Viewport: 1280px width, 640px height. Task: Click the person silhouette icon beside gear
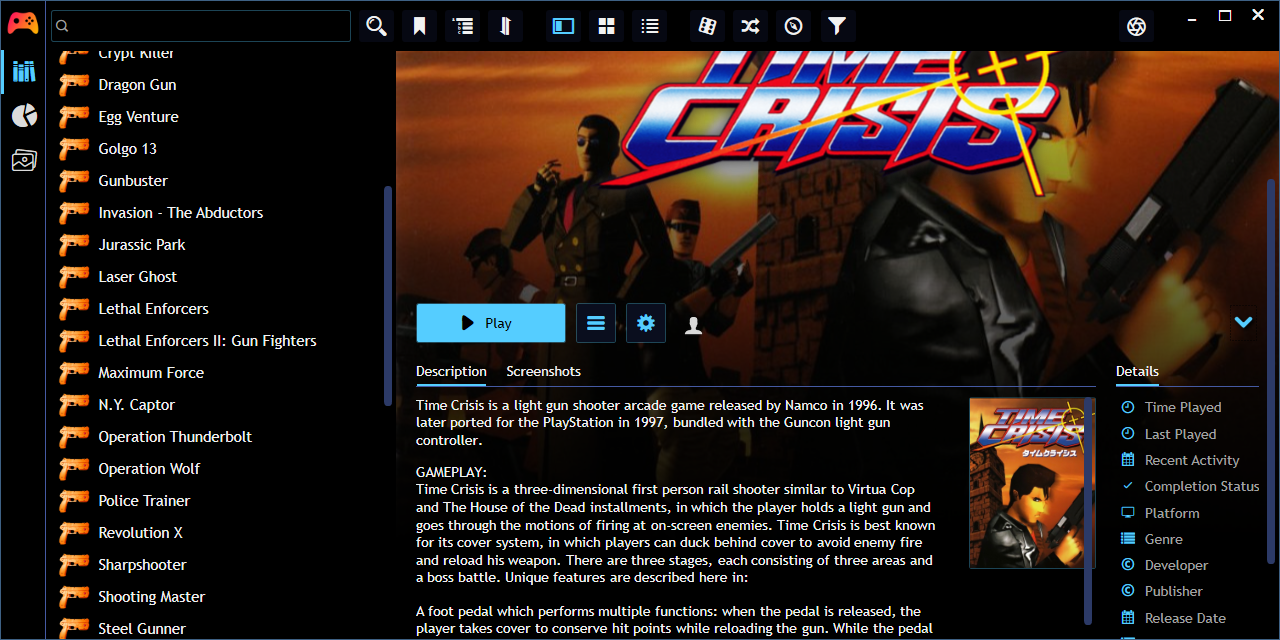click(693, 324)
